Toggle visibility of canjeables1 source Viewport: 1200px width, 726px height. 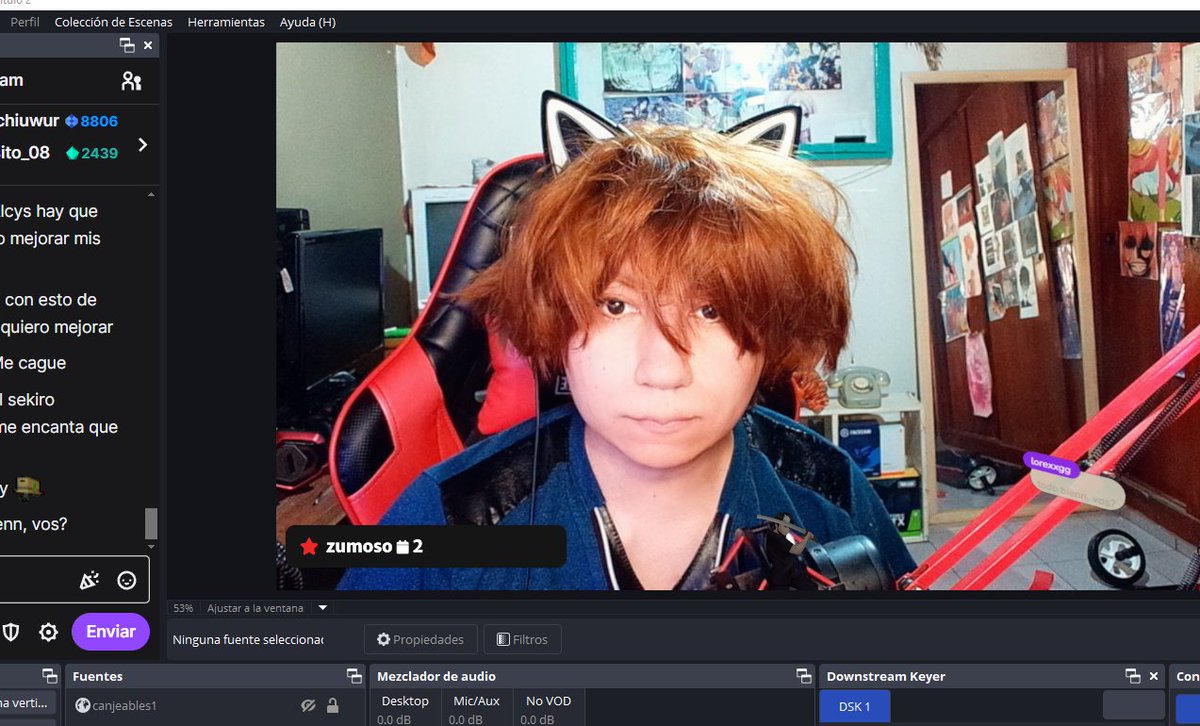(309, 706)
